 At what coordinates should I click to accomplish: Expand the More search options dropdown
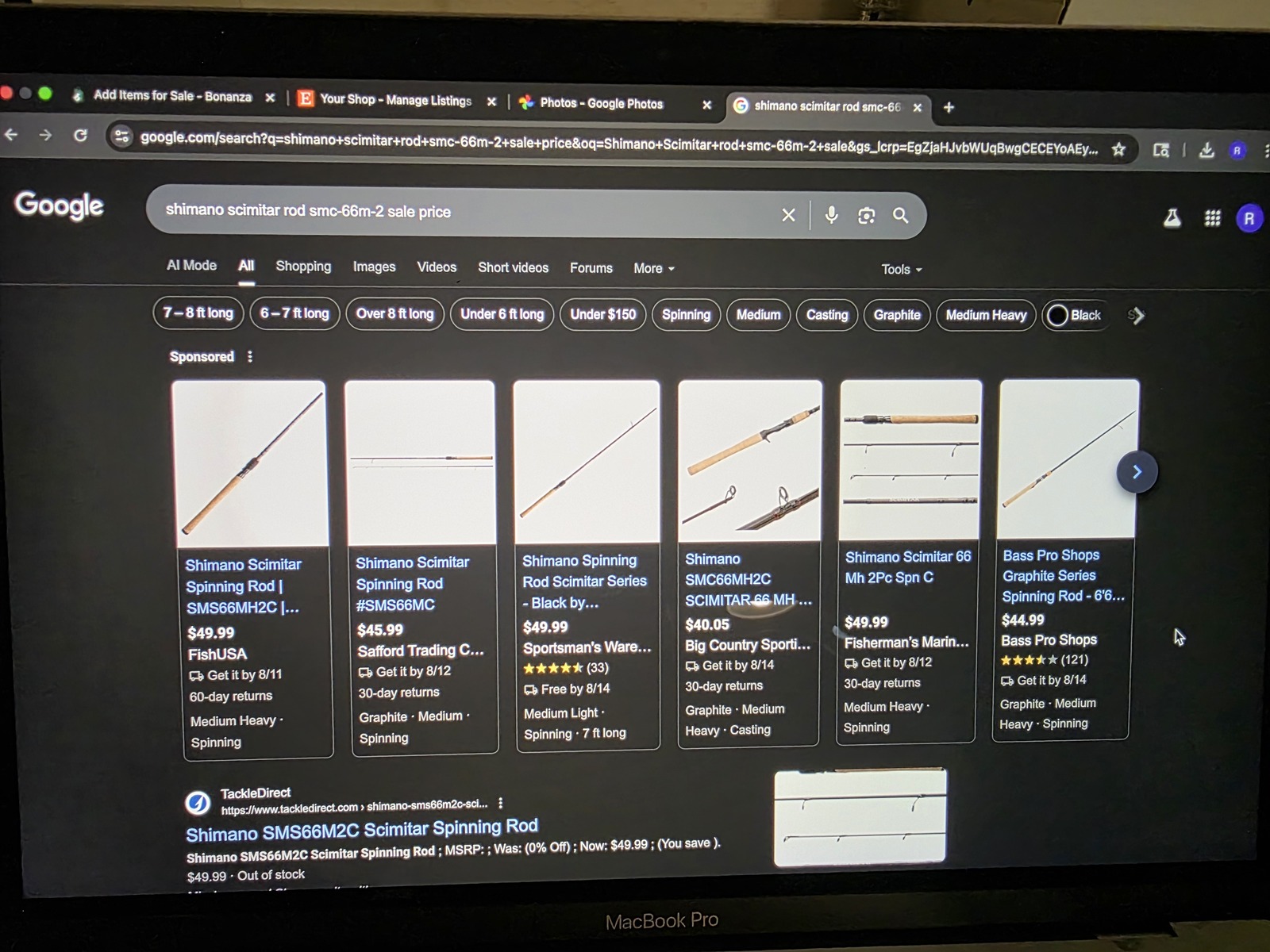point(654,269)
